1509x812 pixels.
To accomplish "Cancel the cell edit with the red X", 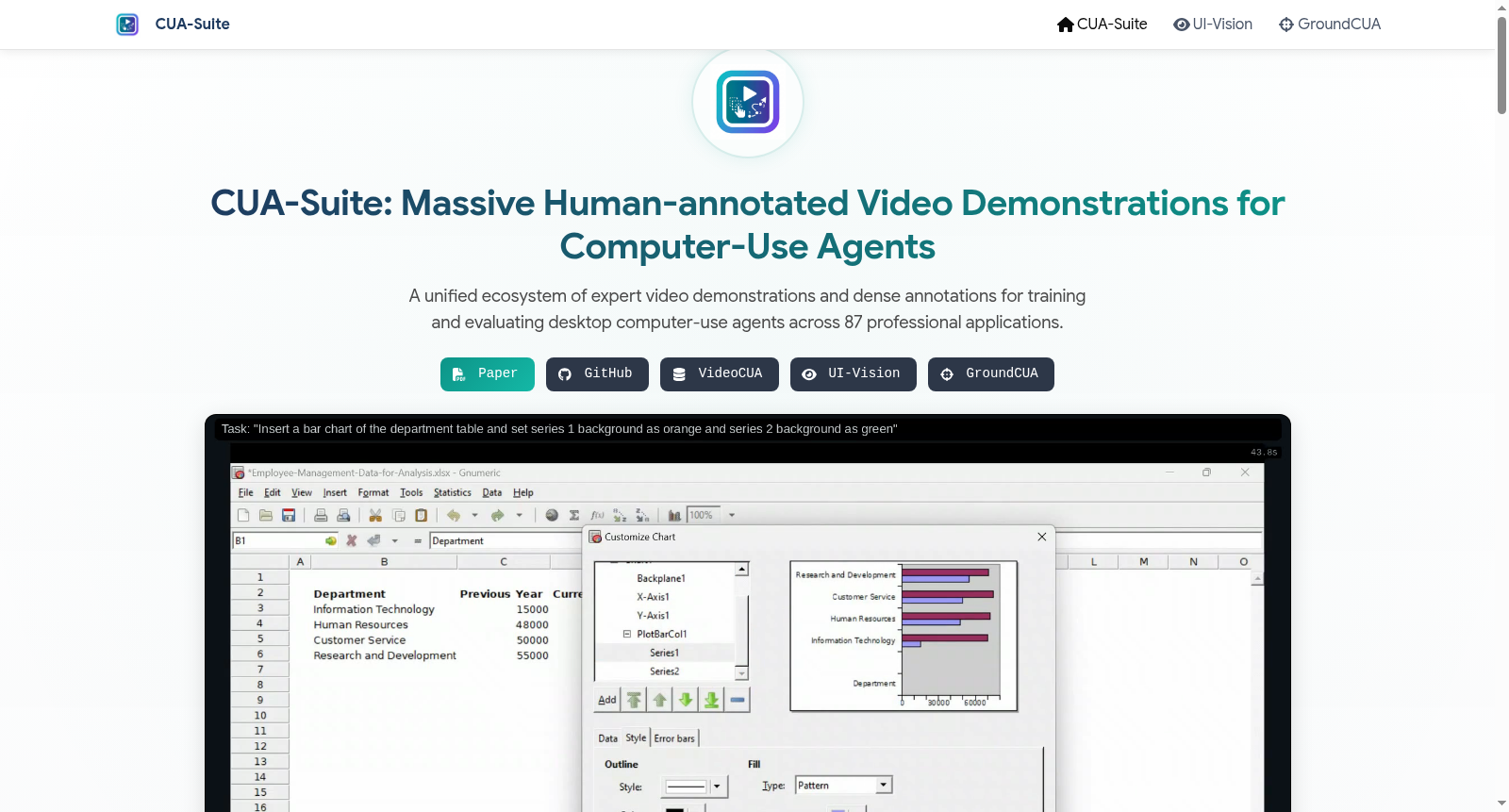I will coord(352,540).
